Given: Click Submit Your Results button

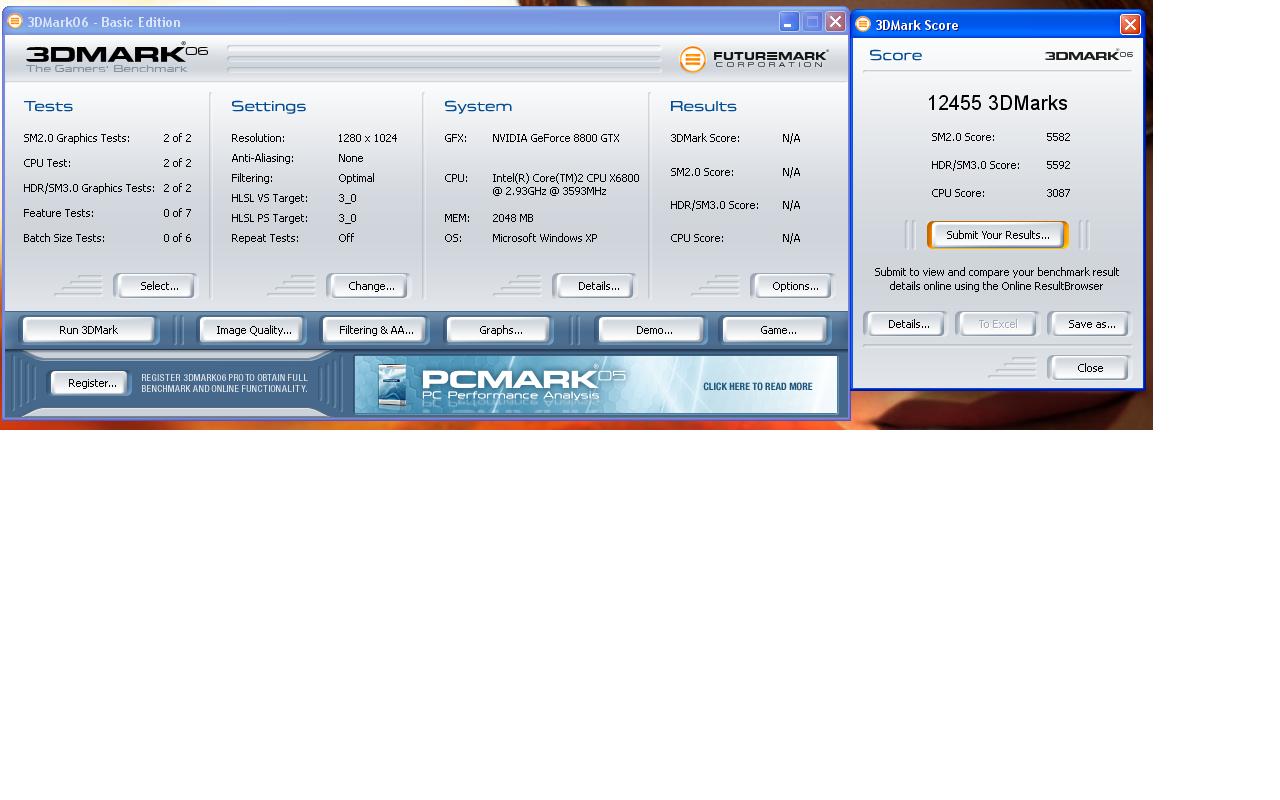Looking at the screenshot, I should (997, 235).
